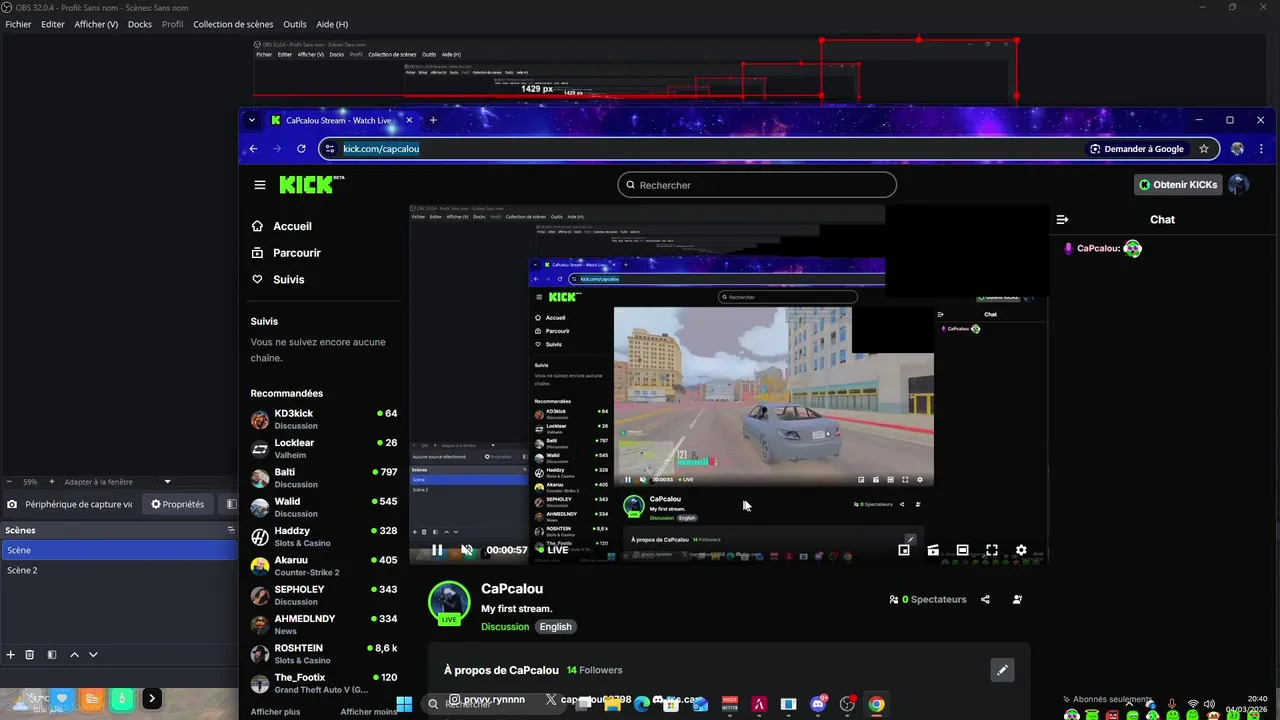The height and width of the screenshot is (720, 1280).
Task: Open the Kick profile avatar menu
Action: [x=1239, y=185]
